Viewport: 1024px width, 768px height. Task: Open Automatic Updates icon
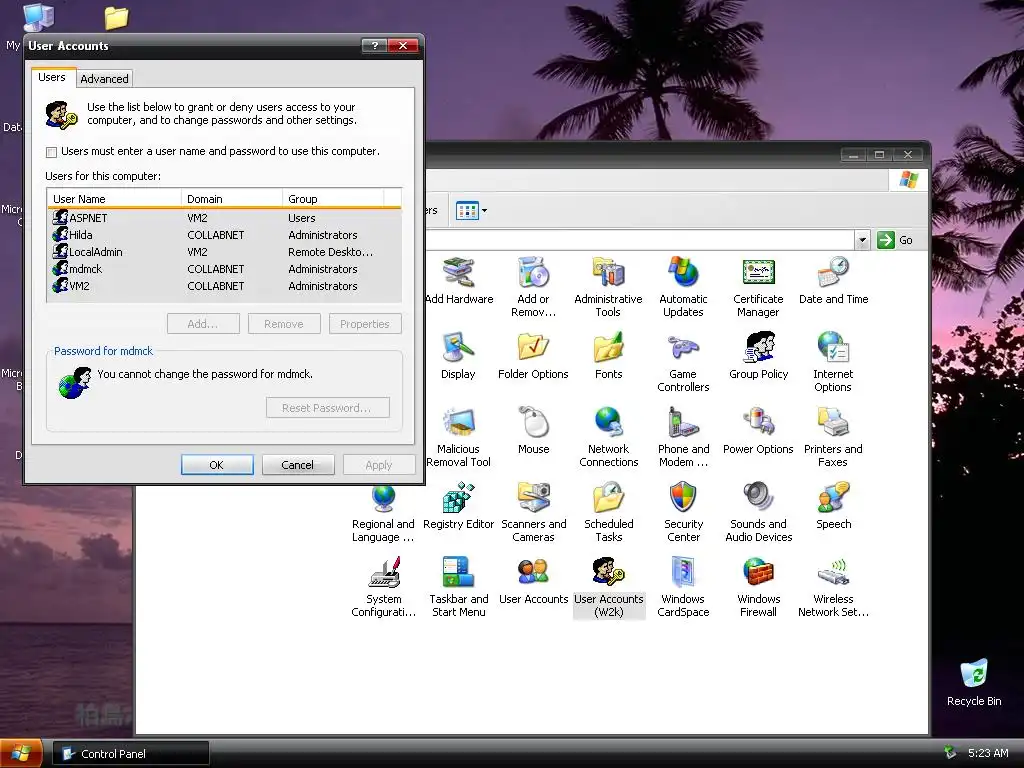point(683,287)
